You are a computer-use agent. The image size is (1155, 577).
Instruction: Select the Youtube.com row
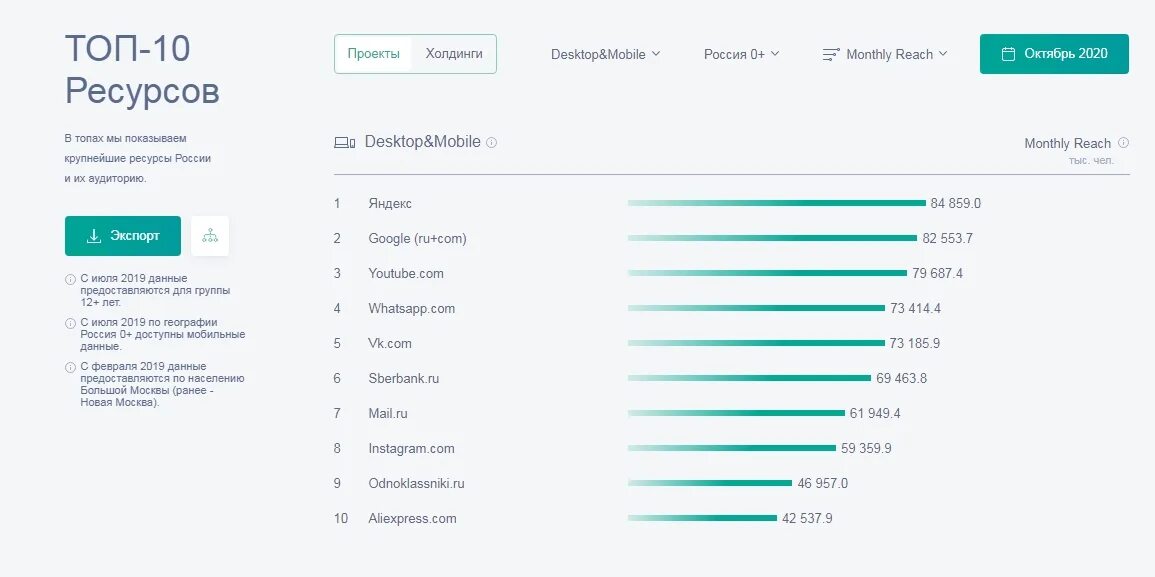[x=731, y=273]
